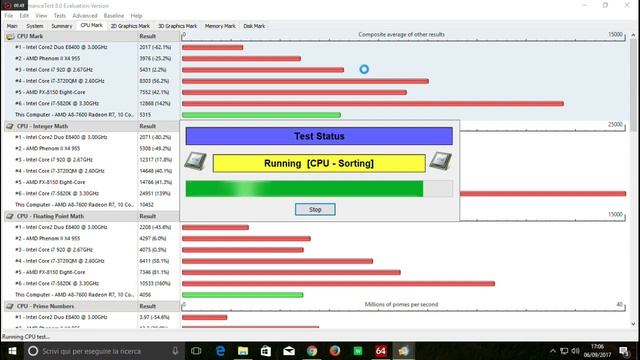Open the network tray icon
Image resolution: width=640 pixels, height=360 pixels.
pyautogui.click(x=564, y=351)
